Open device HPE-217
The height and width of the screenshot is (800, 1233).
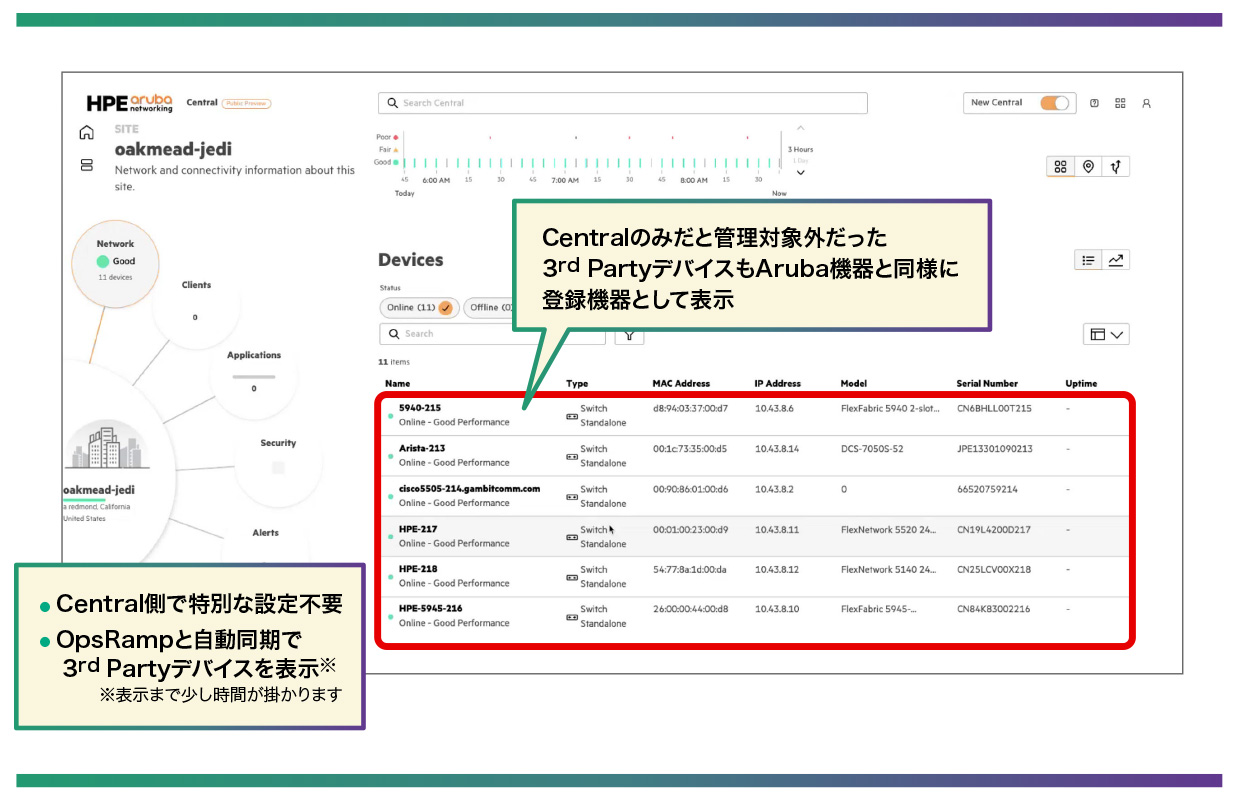418,529
